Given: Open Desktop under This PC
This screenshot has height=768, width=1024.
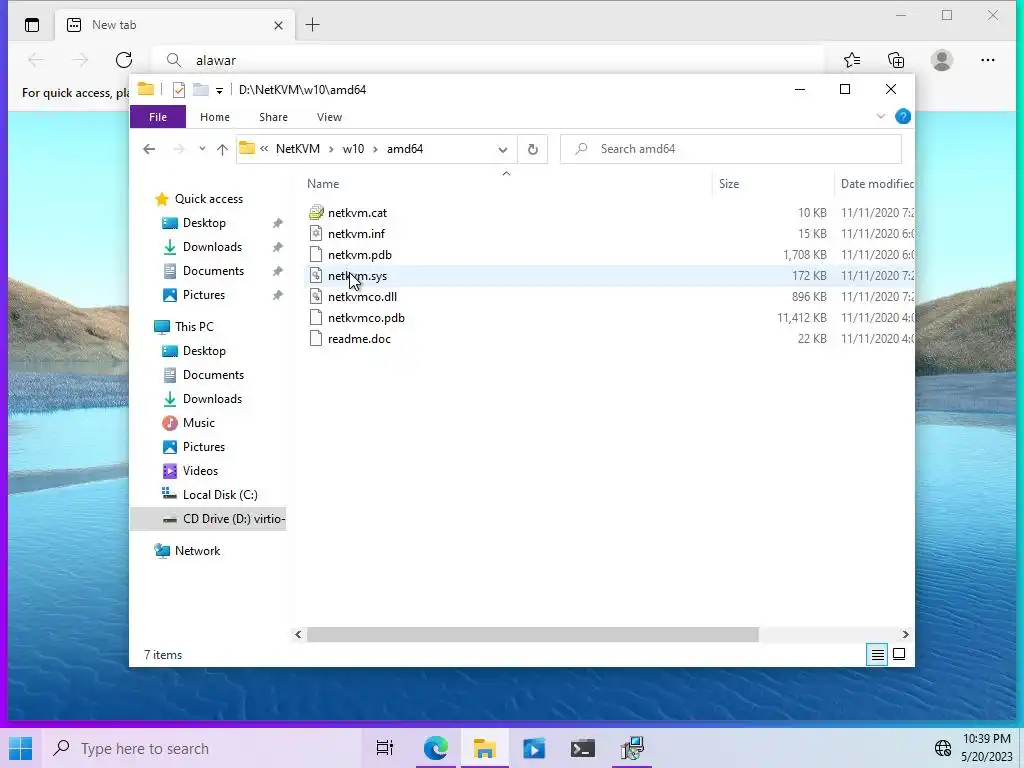Looking at the screenshot, I should (x=204, y=351).
